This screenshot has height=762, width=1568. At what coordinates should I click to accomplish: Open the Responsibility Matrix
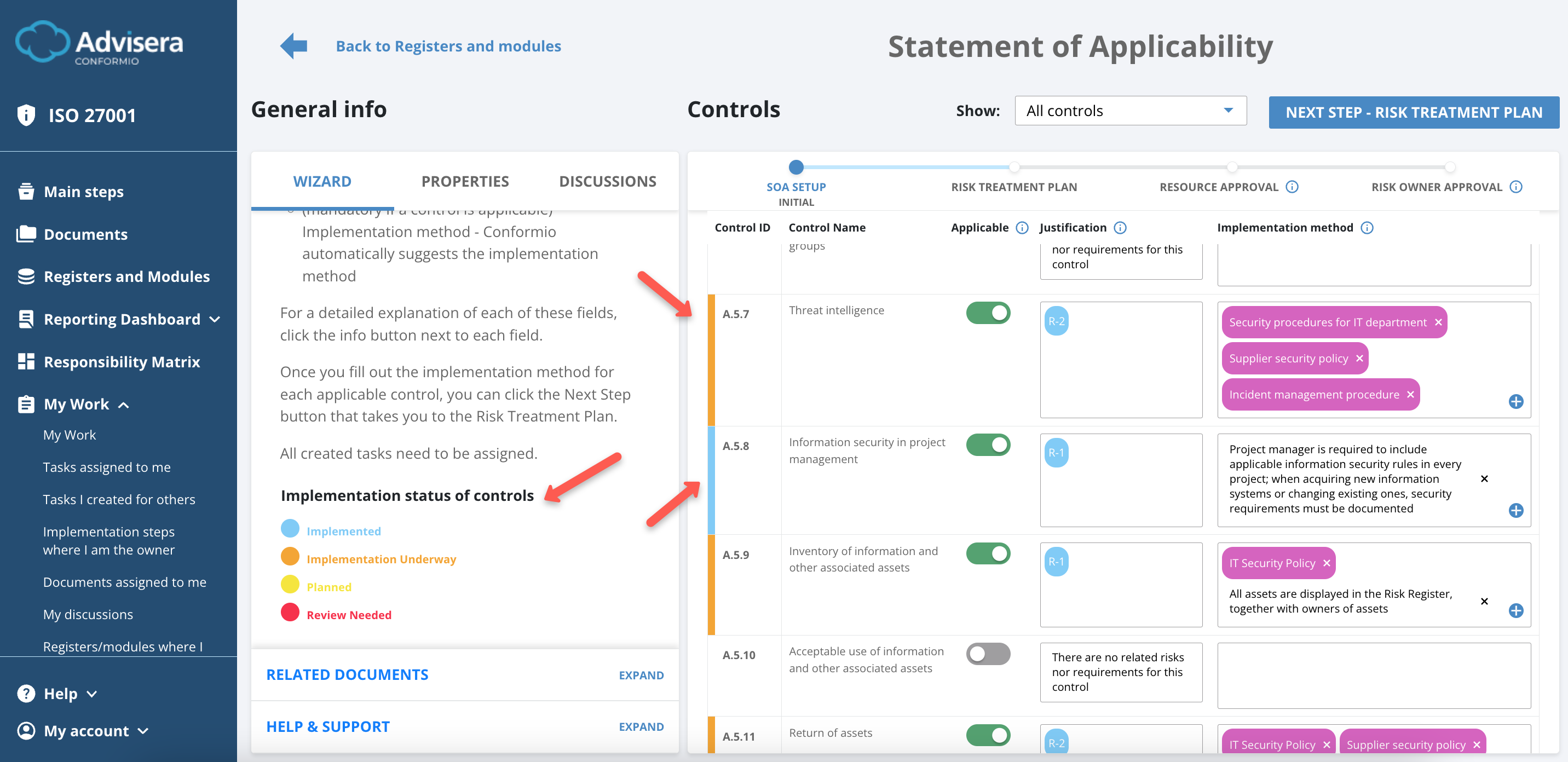pyautogui.click(x=121, y=361)
